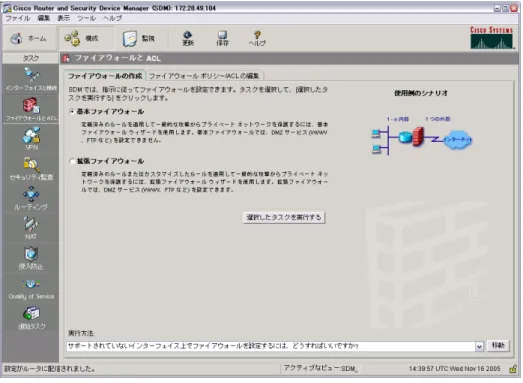This screenshot has width=523, height=383.
Task: Click the 移動 button beside the dropdown
Action: point(498,346)
